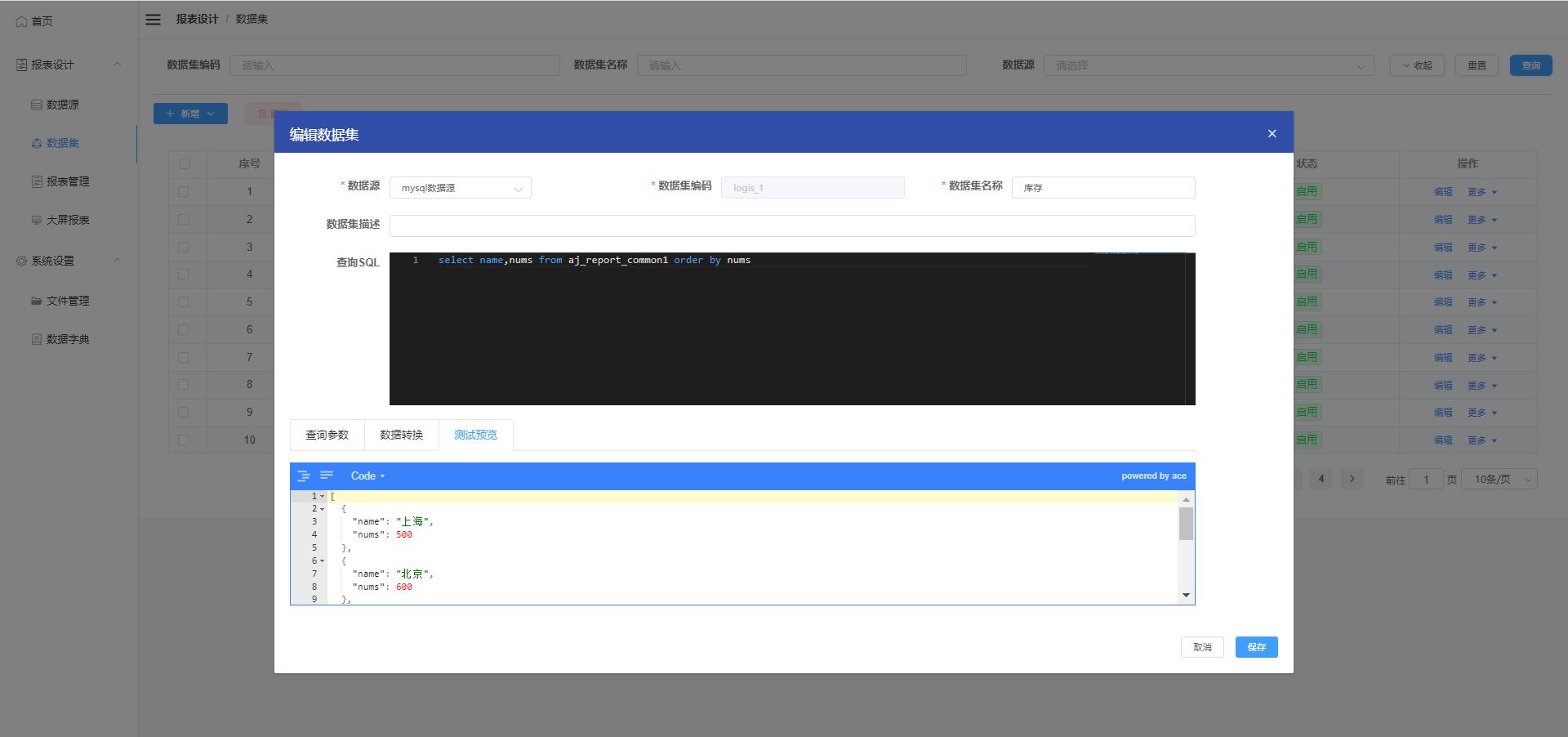Click the 保存 button to save the dataset

[x=1256, y=647]
